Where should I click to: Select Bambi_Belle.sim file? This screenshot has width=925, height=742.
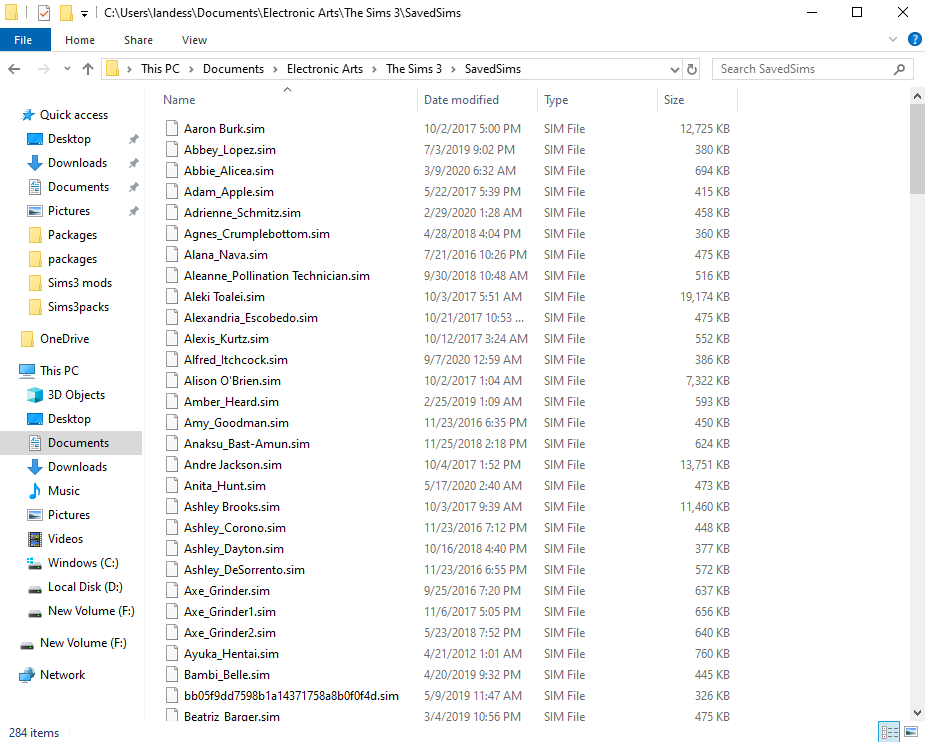(227, 675)
